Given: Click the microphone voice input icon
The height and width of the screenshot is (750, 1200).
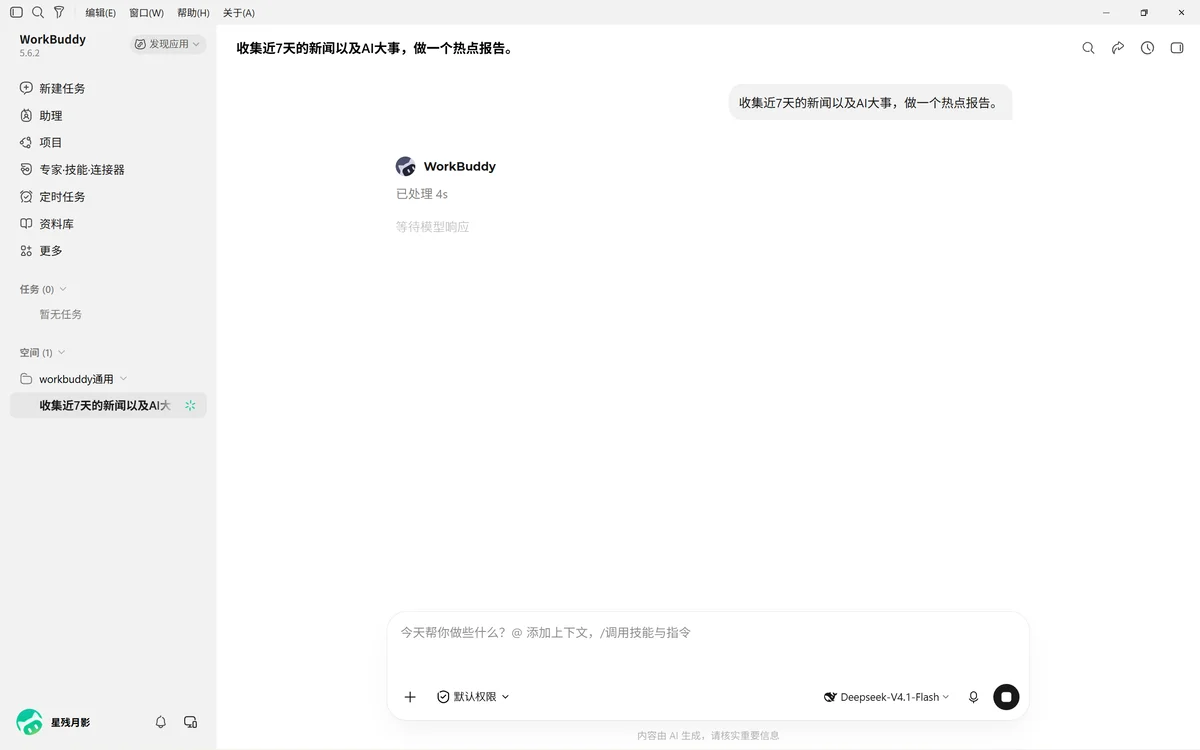Looking at the screenshot, I should 974,697.
